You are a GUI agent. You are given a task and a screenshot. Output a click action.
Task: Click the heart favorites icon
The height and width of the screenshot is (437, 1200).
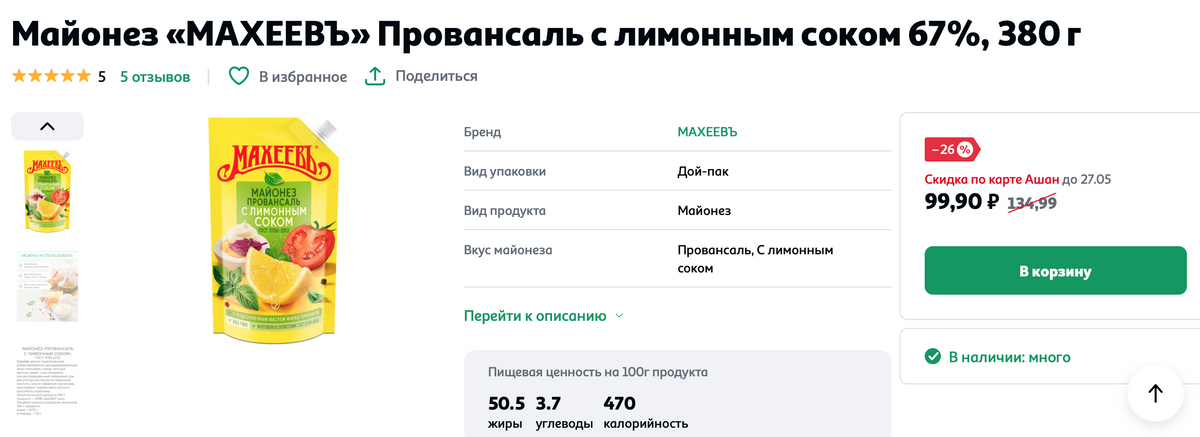[238, 76]
